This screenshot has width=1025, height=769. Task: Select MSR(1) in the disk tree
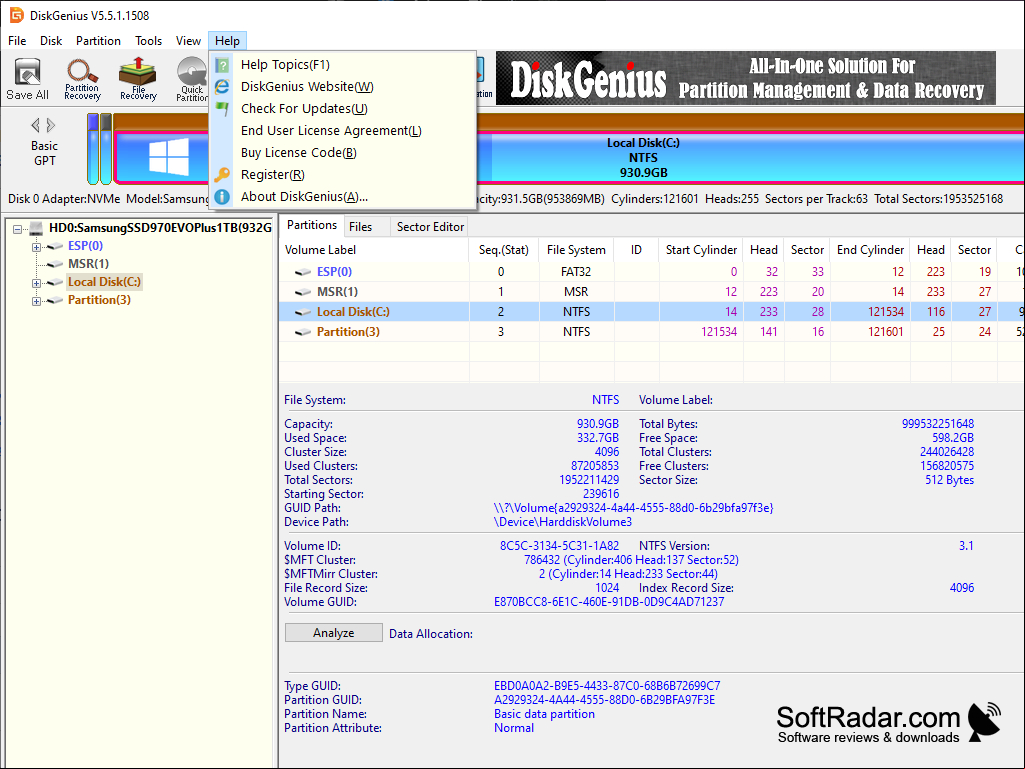click(x=88, y=264)
